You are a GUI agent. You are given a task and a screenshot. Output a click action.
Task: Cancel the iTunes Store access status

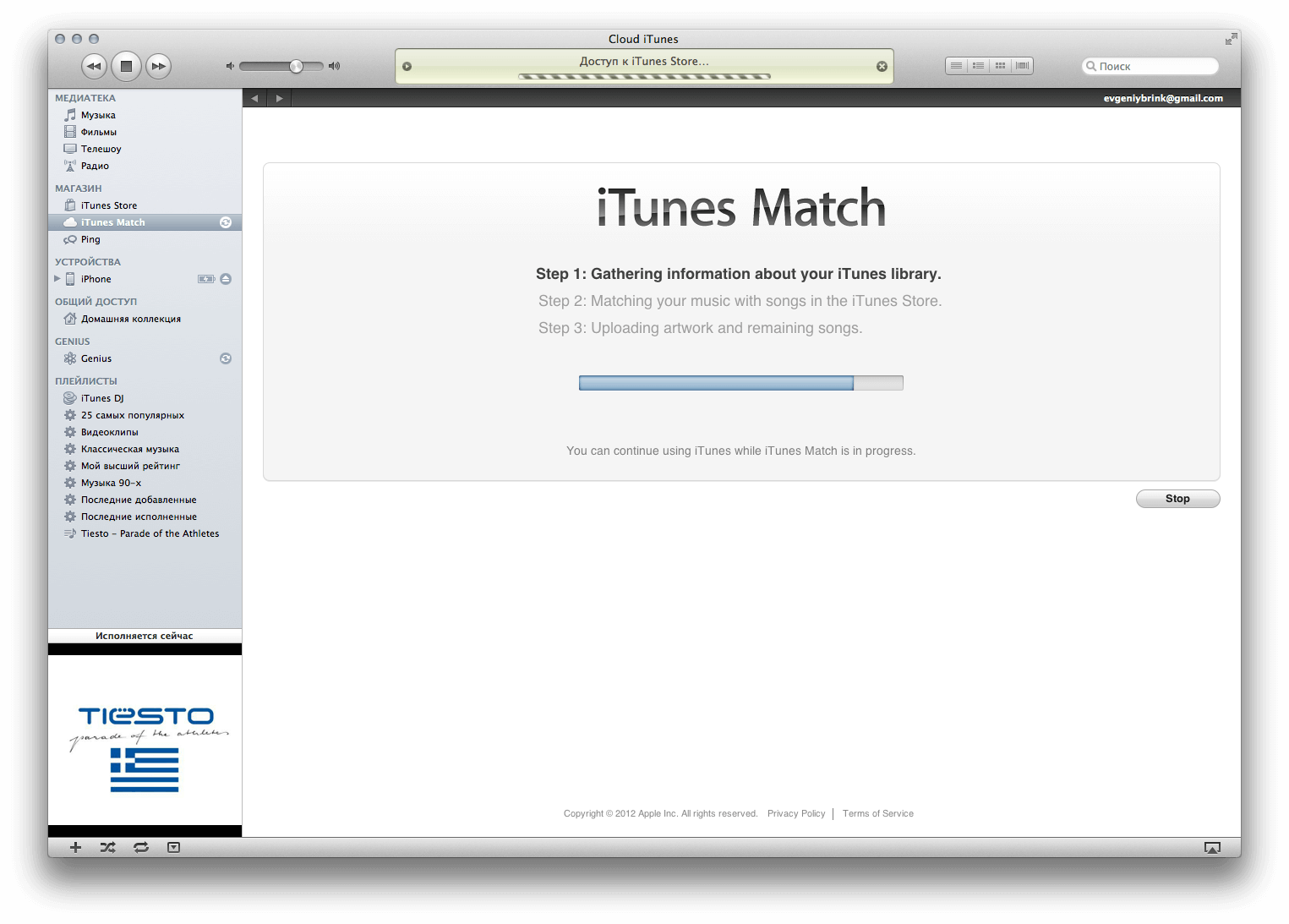[x=882, y=67]
